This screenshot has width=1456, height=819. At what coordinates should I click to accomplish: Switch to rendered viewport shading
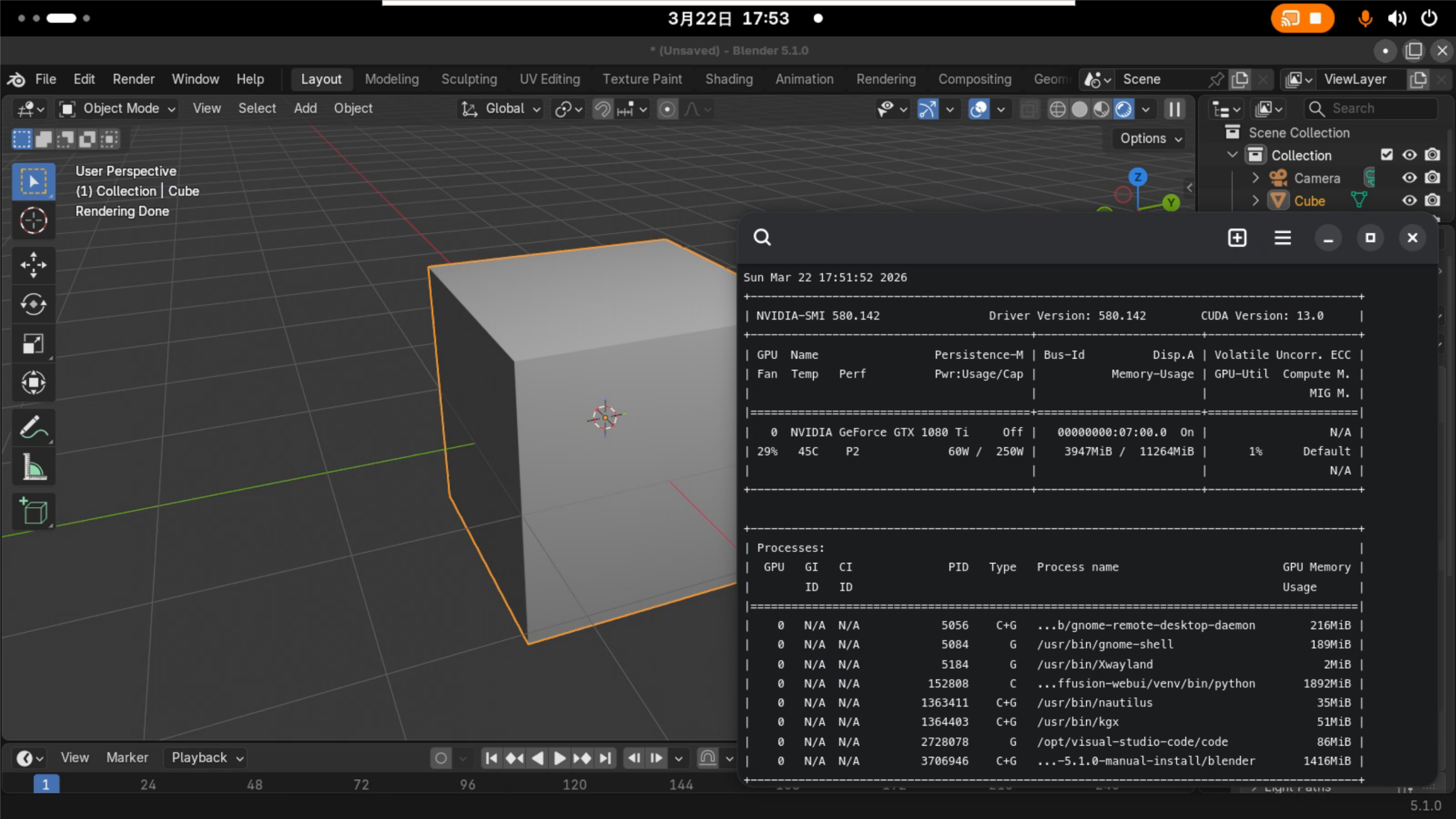pyautogui.click(x=1124, y=109)
